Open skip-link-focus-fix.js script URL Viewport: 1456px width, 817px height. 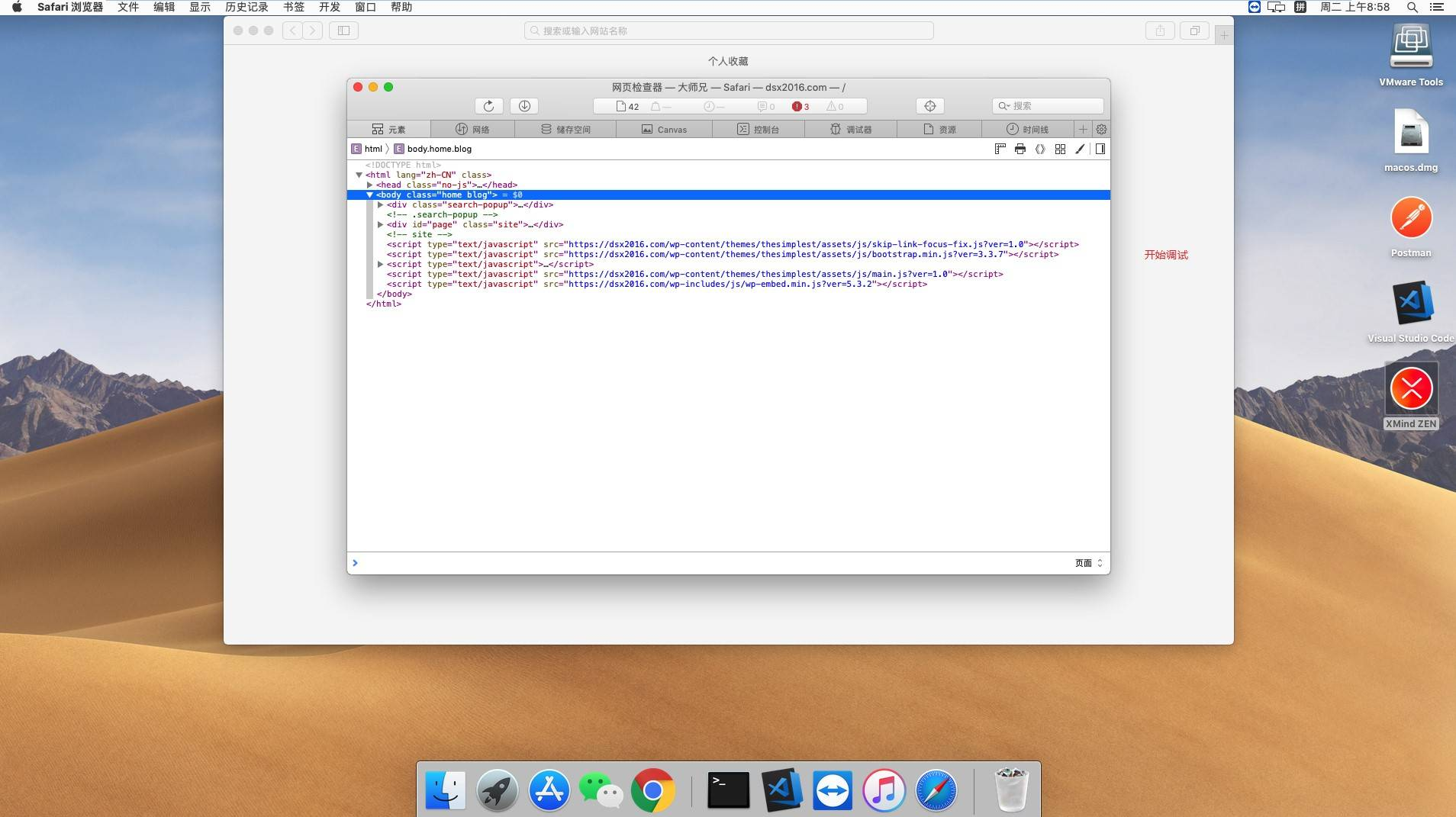pyautogui.click(x=796, y=244)
